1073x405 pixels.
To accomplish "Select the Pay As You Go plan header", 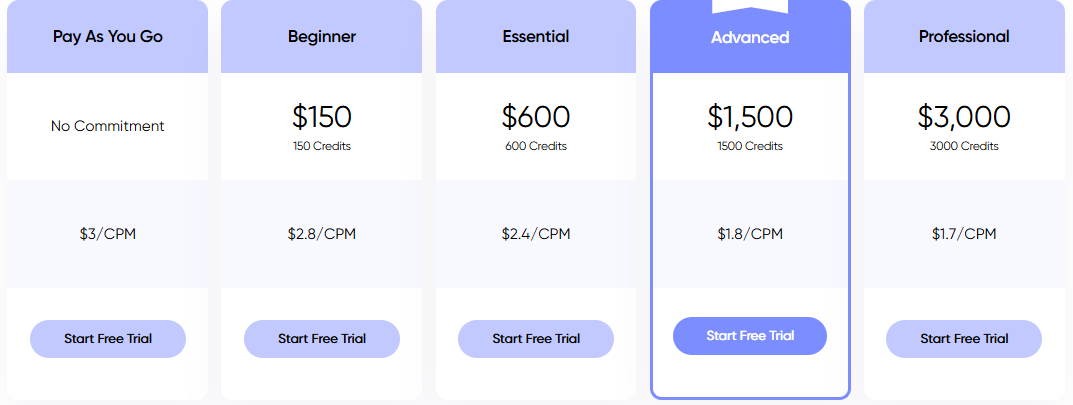I will [107, 36].
